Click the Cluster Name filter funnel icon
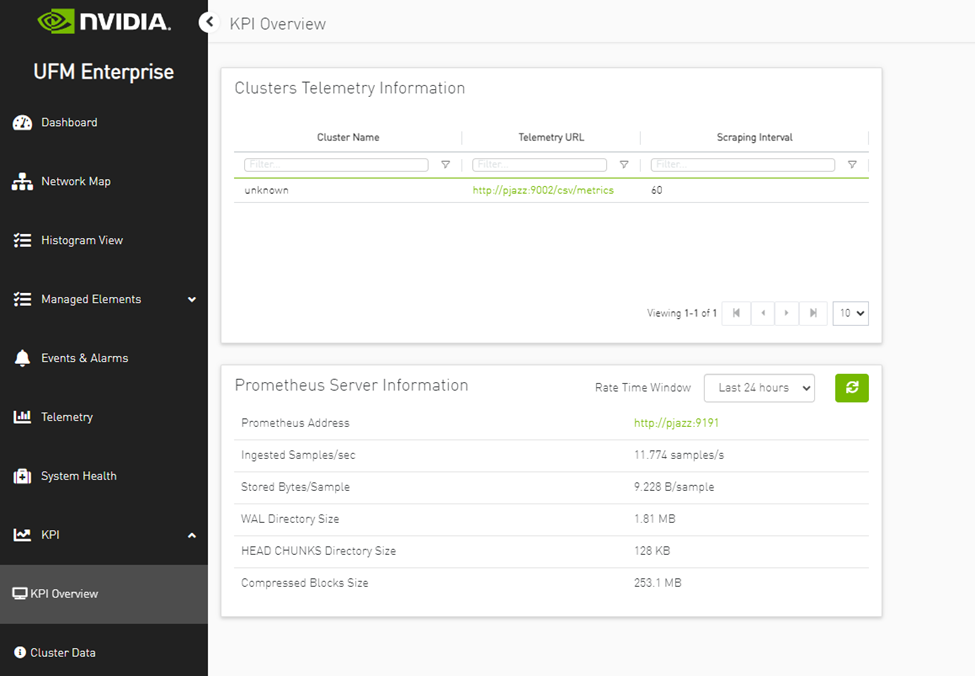975x676 pixels. 446,165
